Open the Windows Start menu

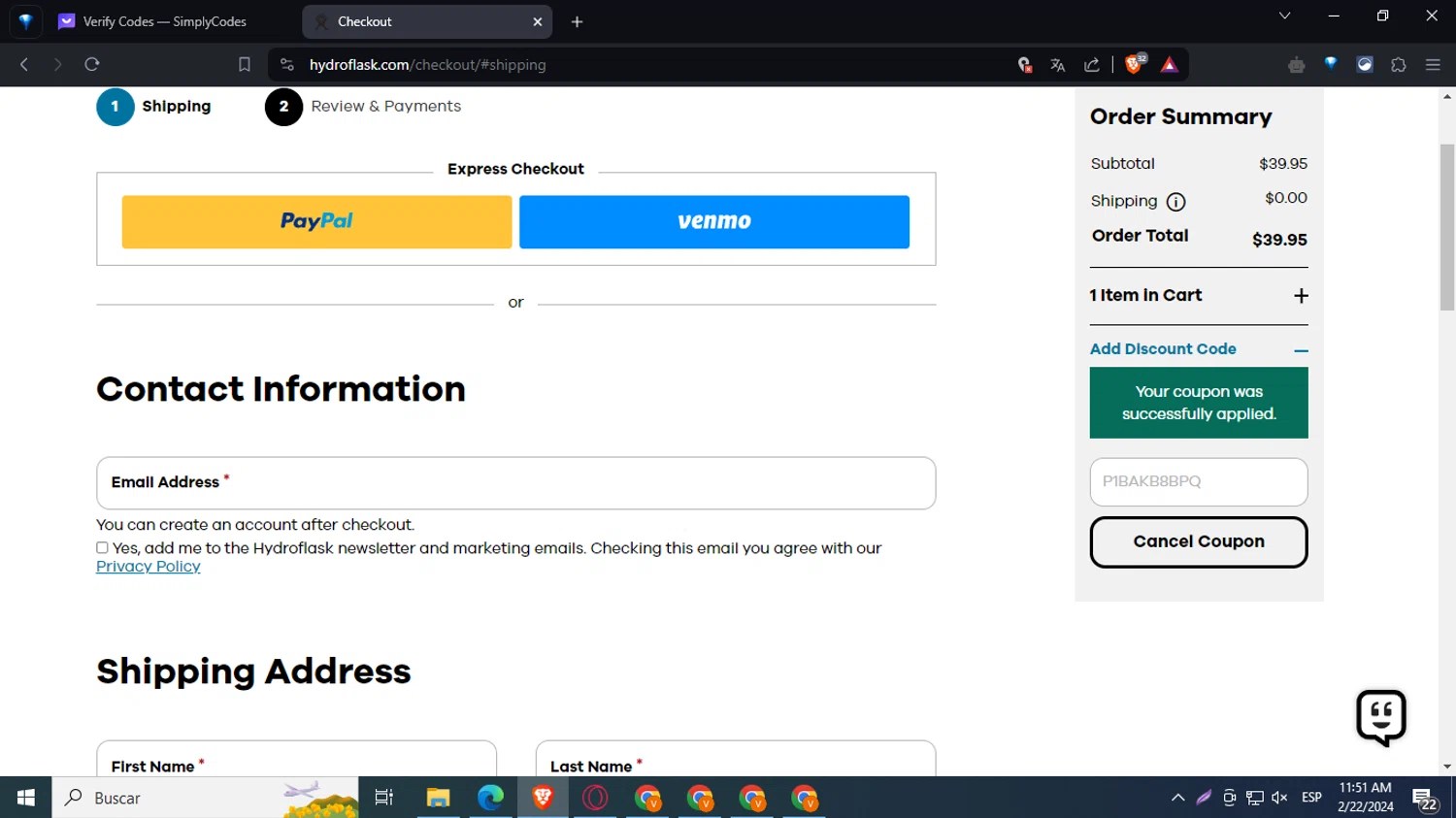tap(25, 798)
